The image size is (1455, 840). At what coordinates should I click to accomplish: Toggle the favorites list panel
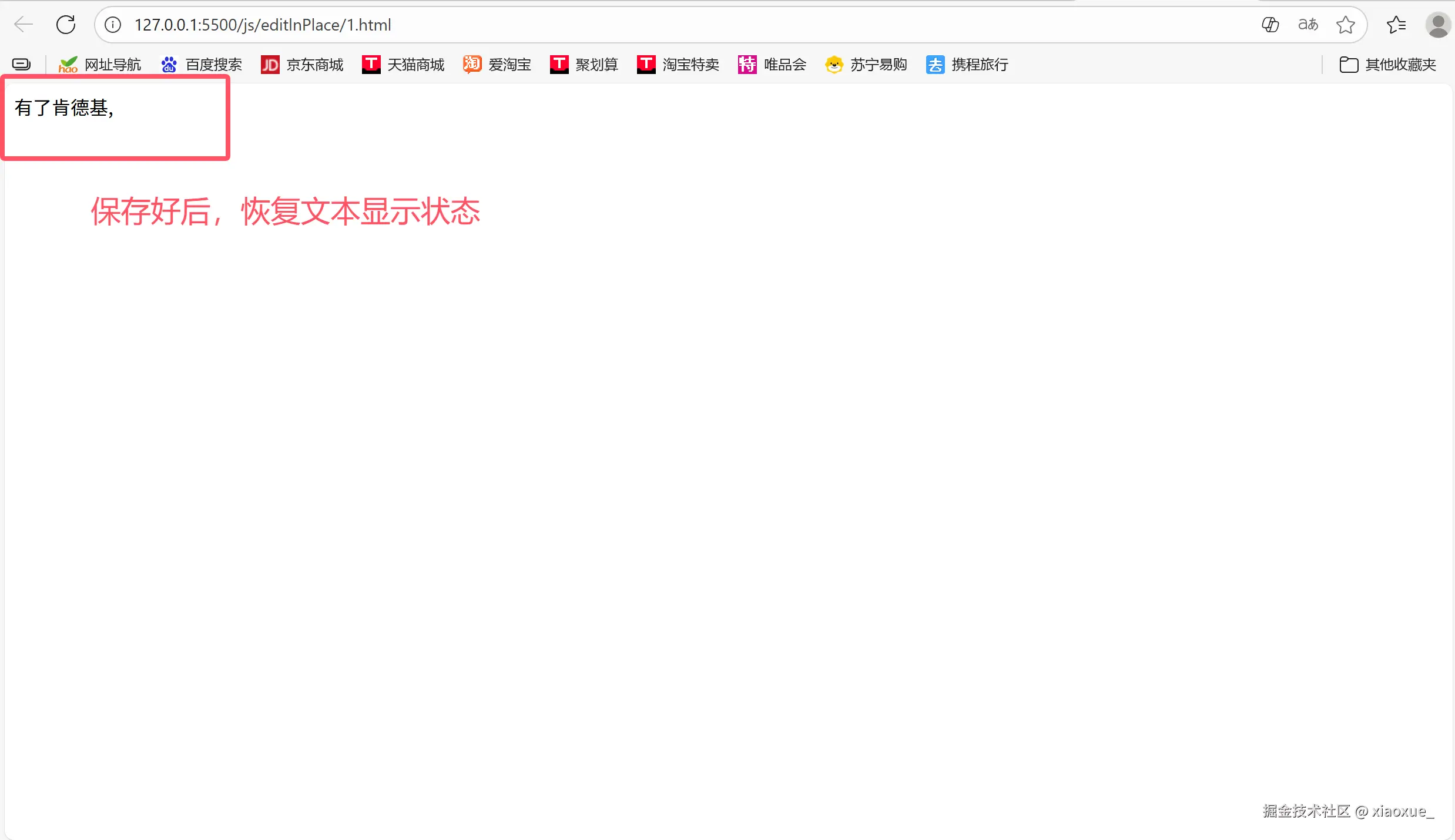pyautogui.click(x=1396, y=25)
